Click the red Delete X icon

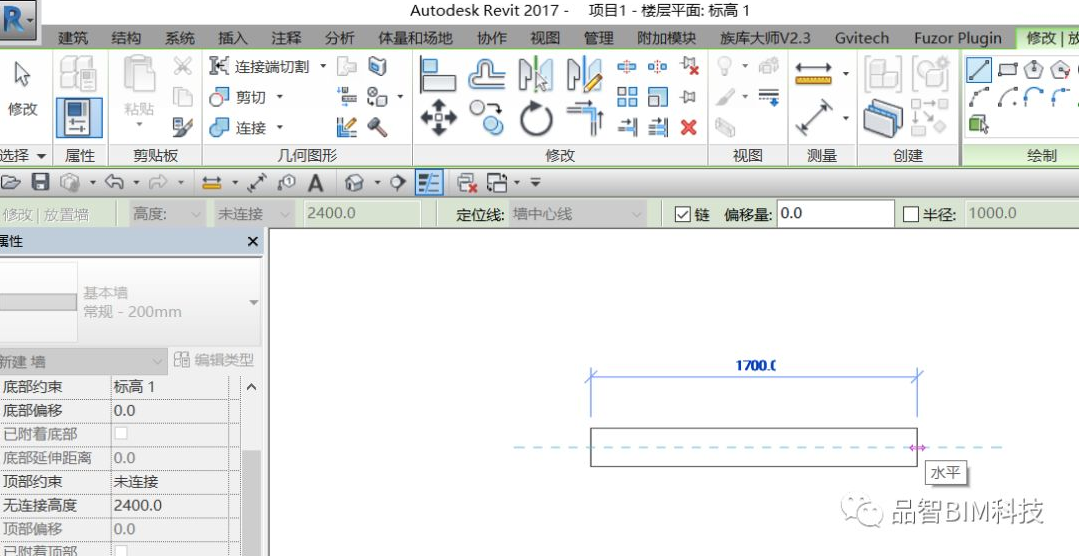688,127
